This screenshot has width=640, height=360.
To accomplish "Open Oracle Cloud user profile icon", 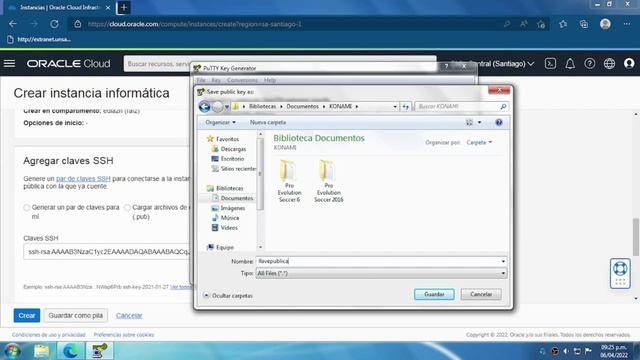I will click(629, 64).
